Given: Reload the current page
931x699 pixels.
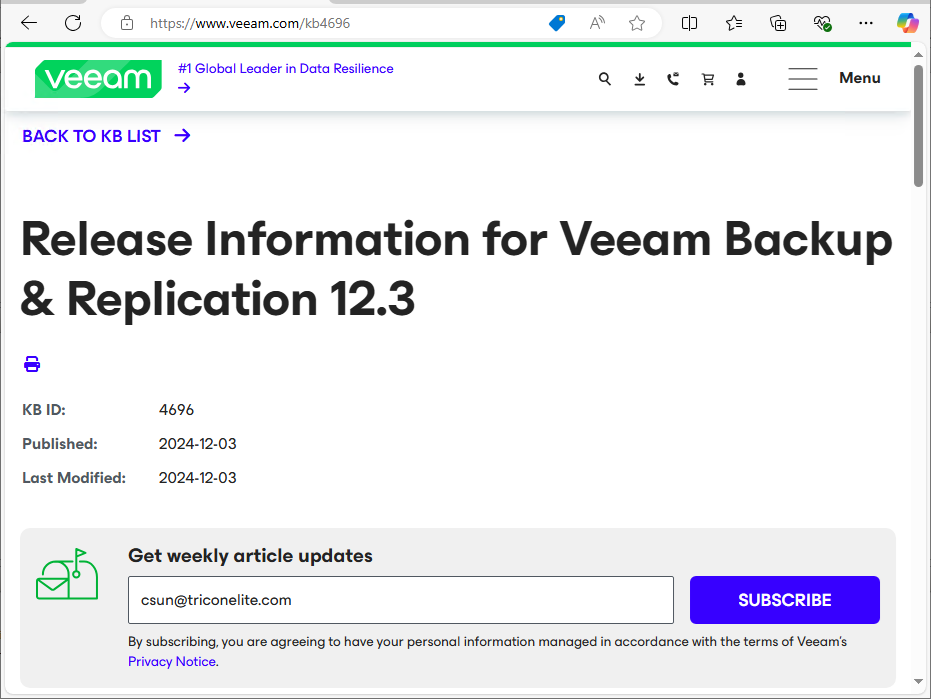Looking at the screenshot, I should coord(73,23).
